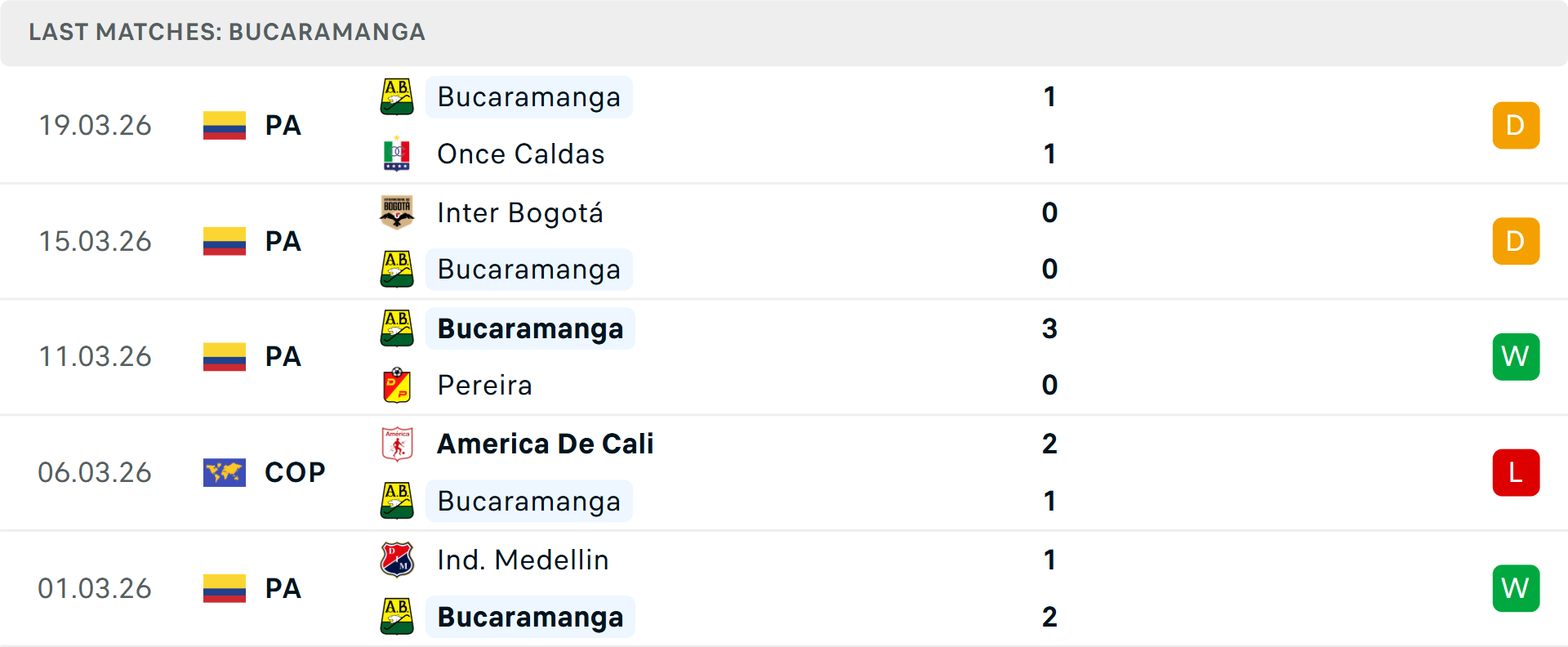Viewport: 1568px width, 647px height.
Task: Open the highlighted Bucaramanga team link in first row
Action: pyautogui.click(x=528, y=96)
